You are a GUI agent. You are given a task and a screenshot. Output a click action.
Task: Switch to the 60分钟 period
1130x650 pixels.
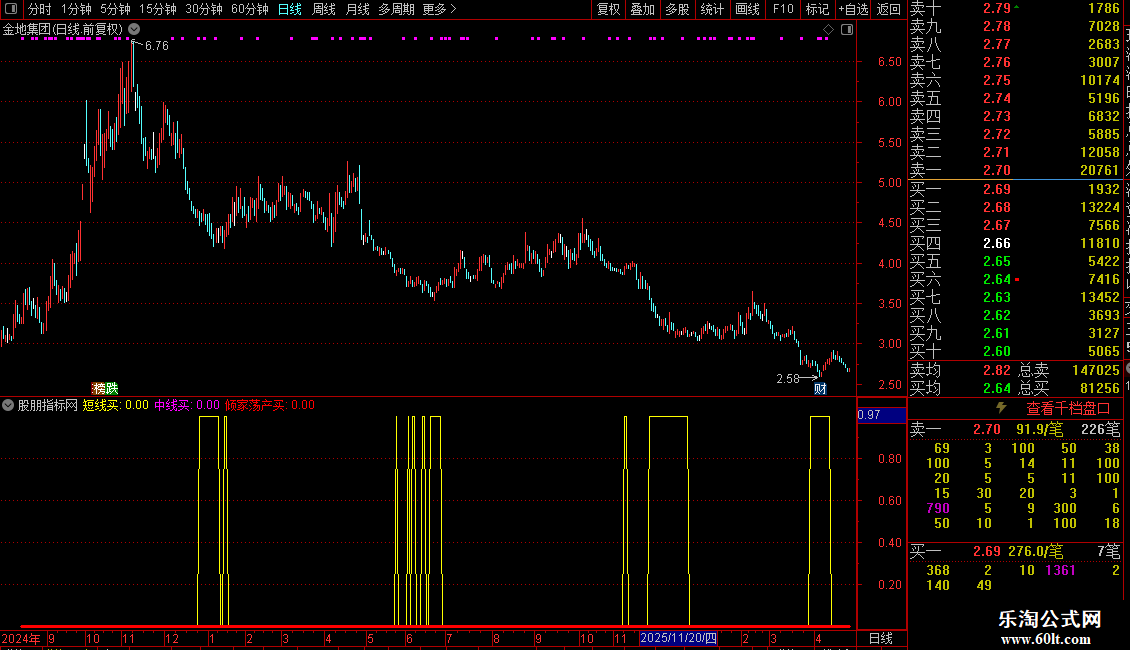[x=250, y=9]
